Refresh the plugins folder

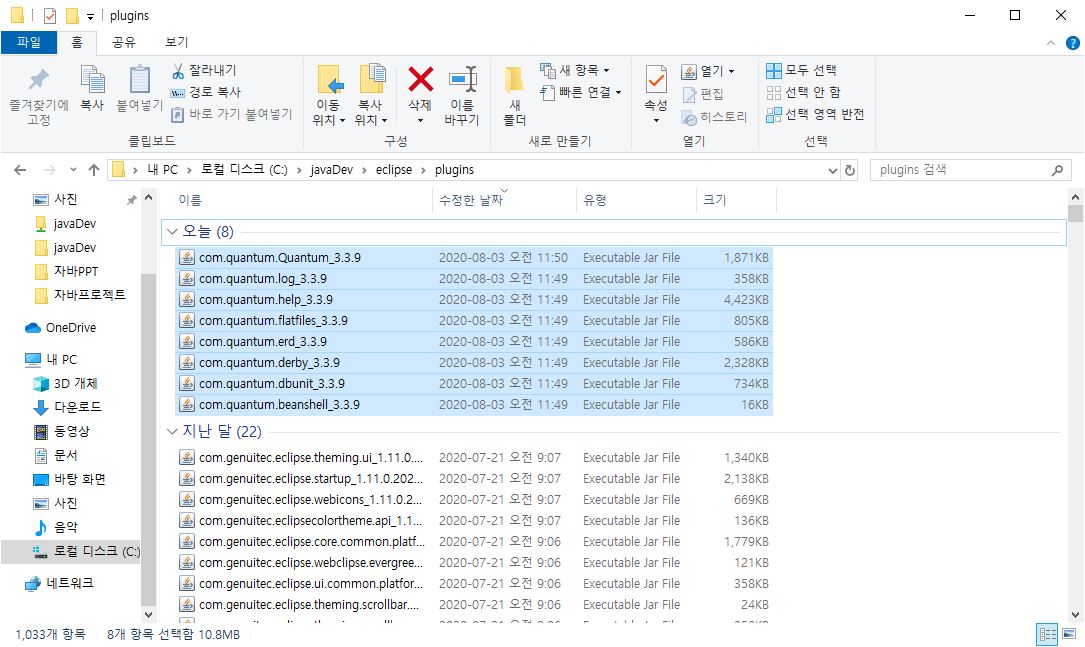coord(850,170)
